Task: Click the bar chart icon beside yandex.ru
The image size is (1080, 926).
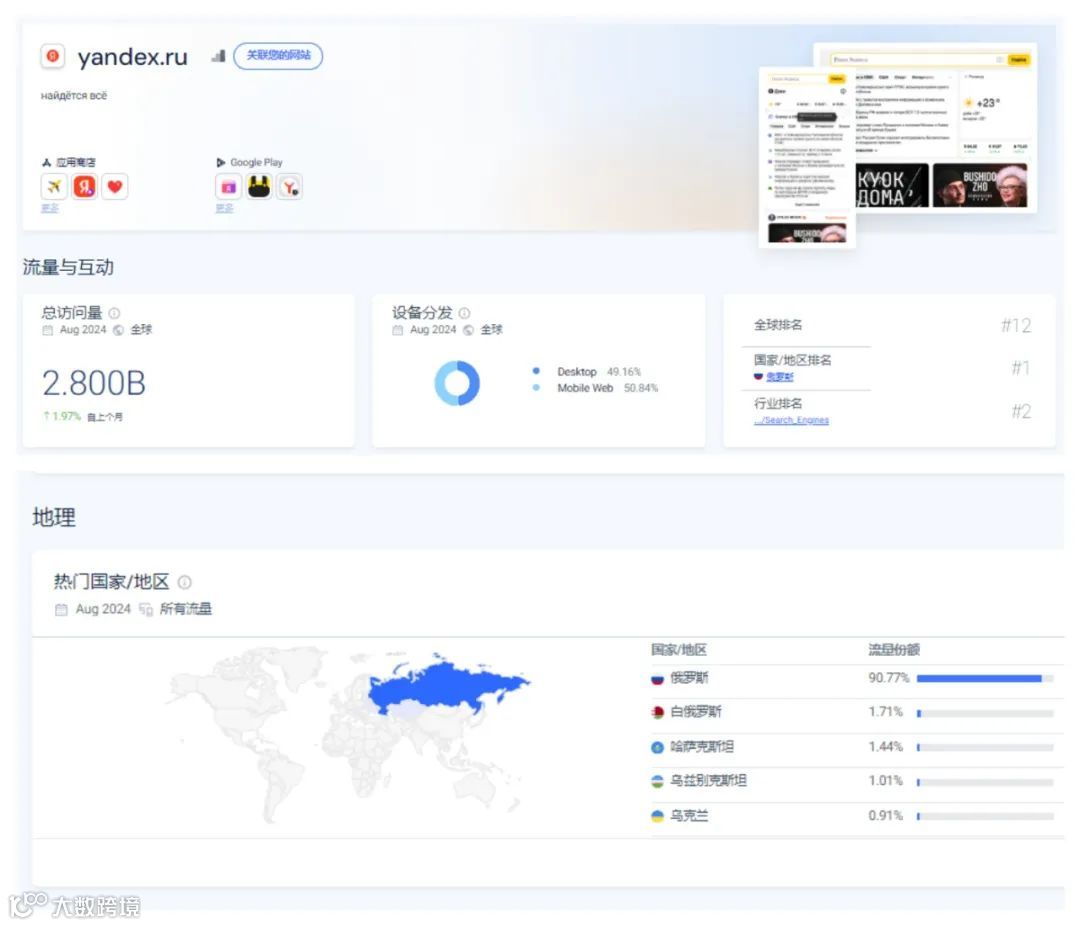Action: pos(219,56)
